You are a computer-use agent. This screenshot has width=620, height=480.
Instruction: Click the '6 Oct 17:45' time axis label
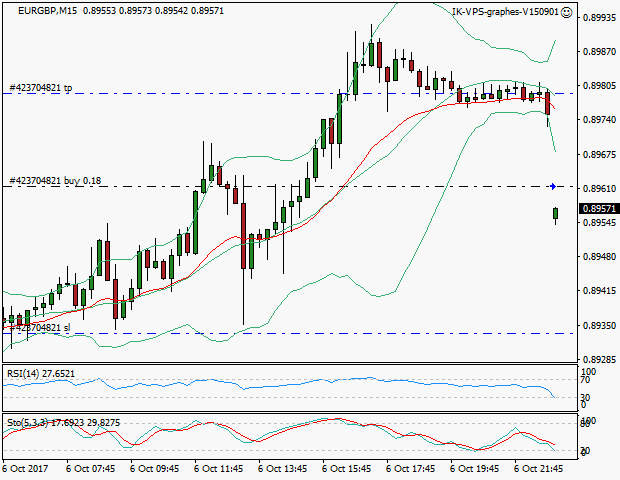[411, 469]
